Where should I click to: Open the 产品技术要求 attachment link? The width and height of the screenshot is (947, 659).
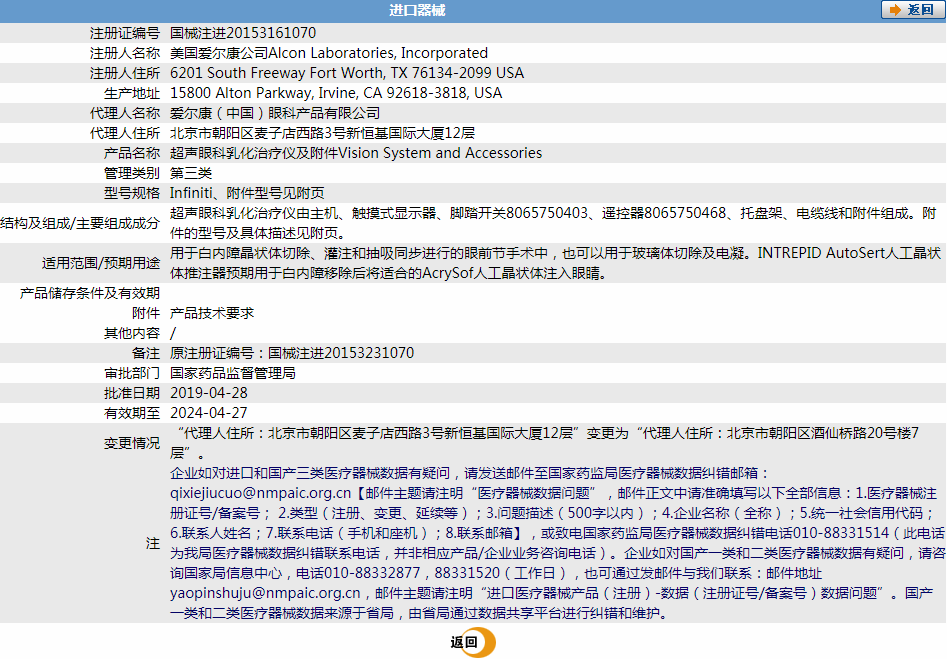click(x=212, y=313)
